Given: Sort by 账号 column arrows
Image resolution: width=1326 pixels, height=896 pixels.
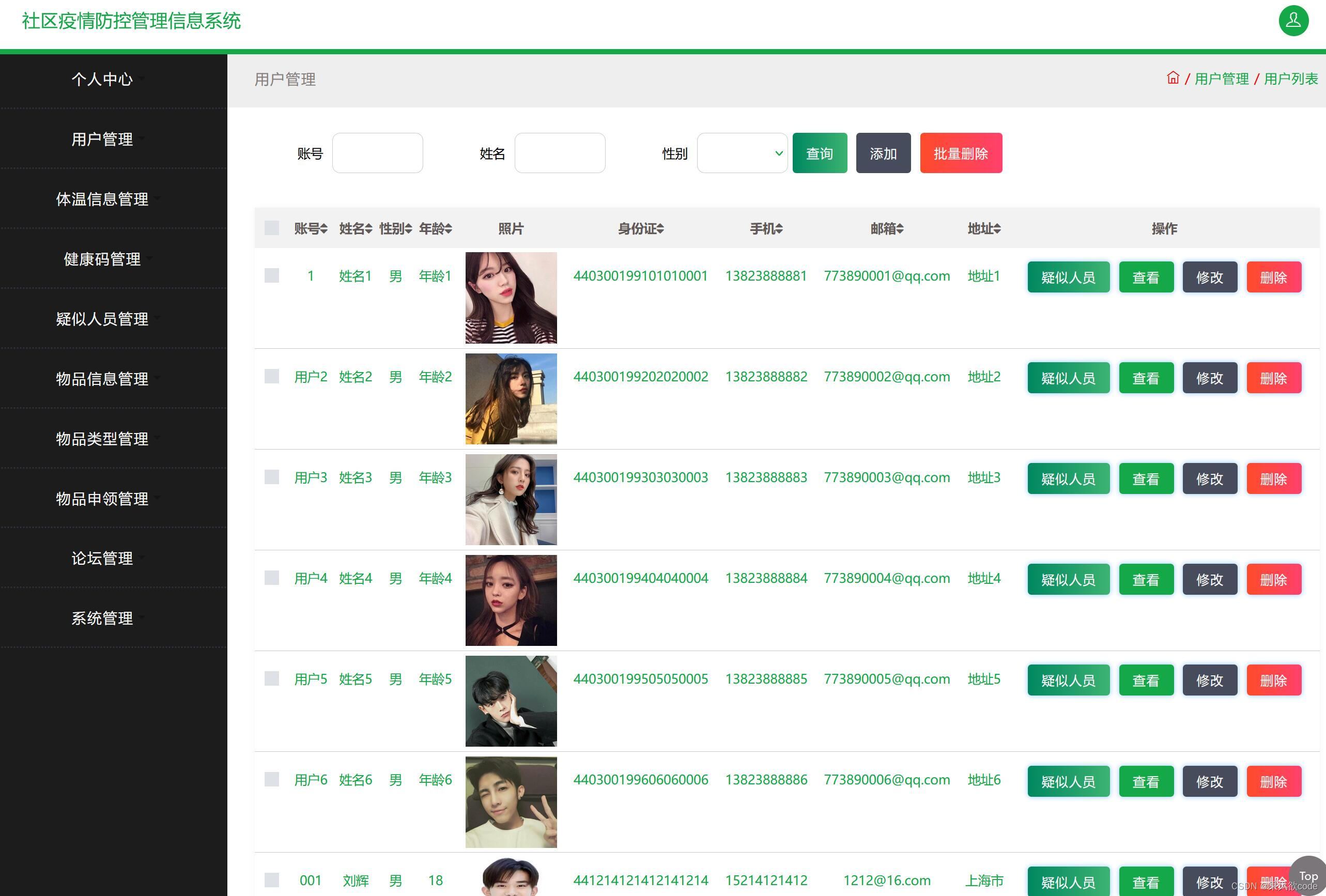Looking at the screenshot, I should tap(323, 229).
